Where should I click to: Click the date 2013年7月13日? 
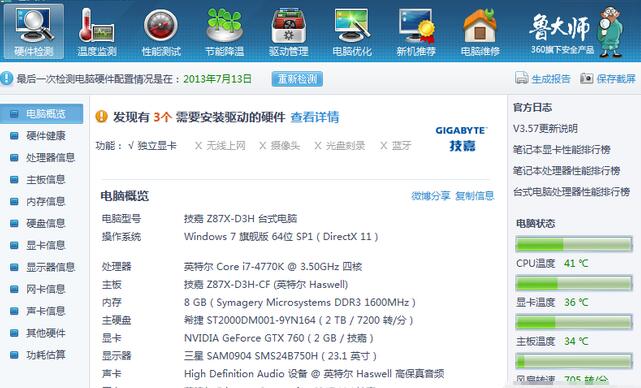tap(217, 79)
